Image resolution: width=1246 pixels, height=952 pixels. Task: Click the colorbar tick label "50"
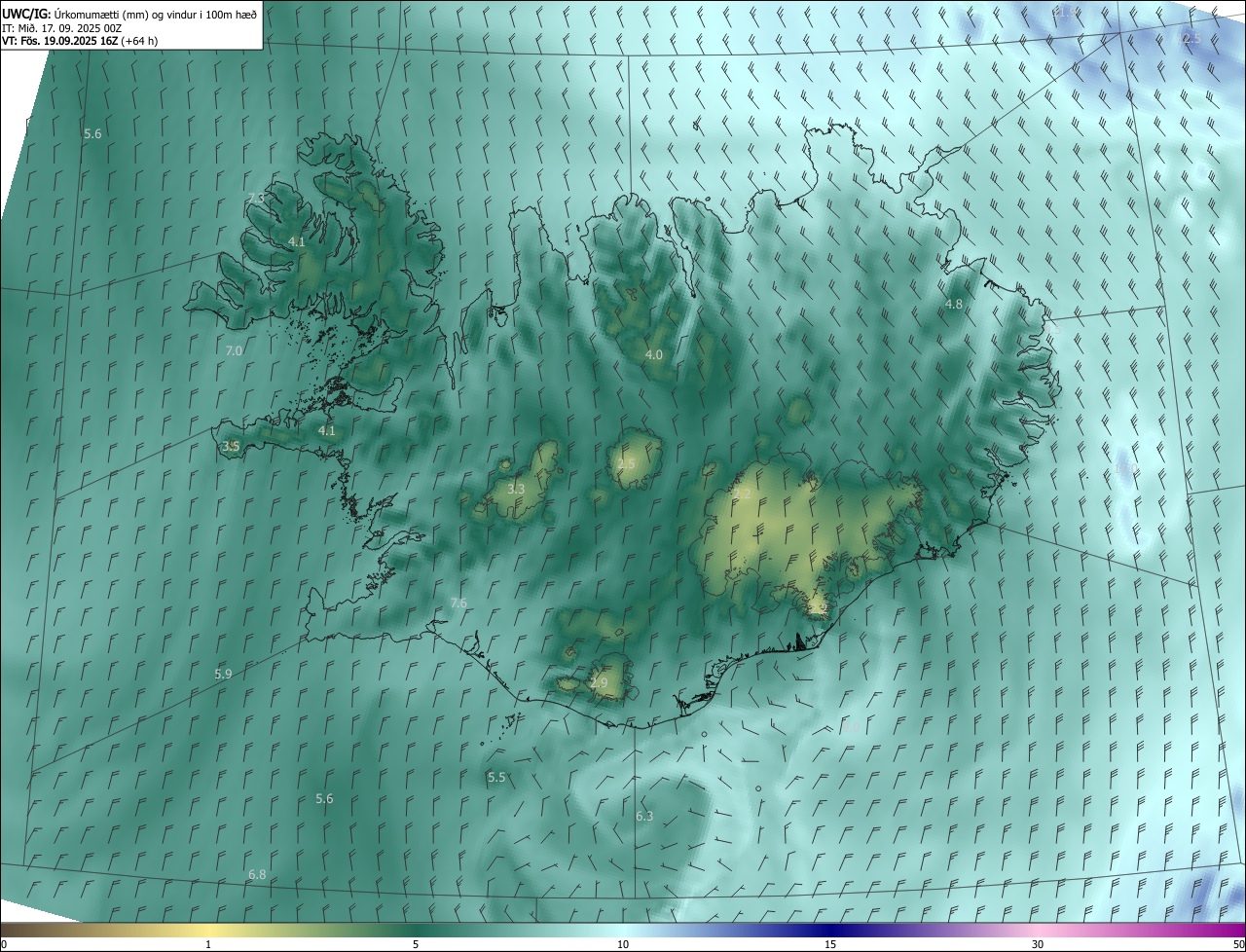[x=1238, y=944]
